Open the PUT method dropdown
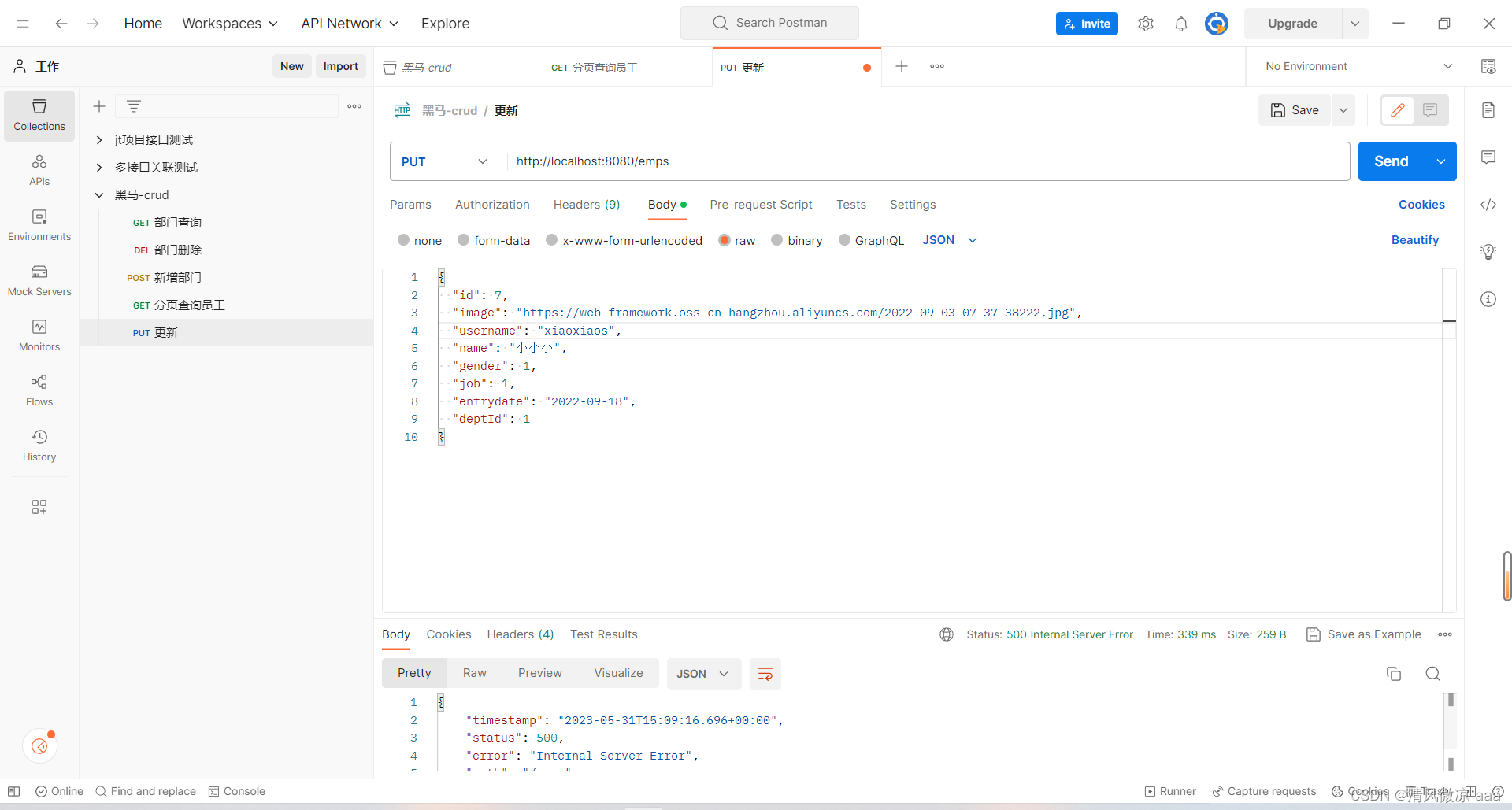1512x810 pixels. pos(445,161)
